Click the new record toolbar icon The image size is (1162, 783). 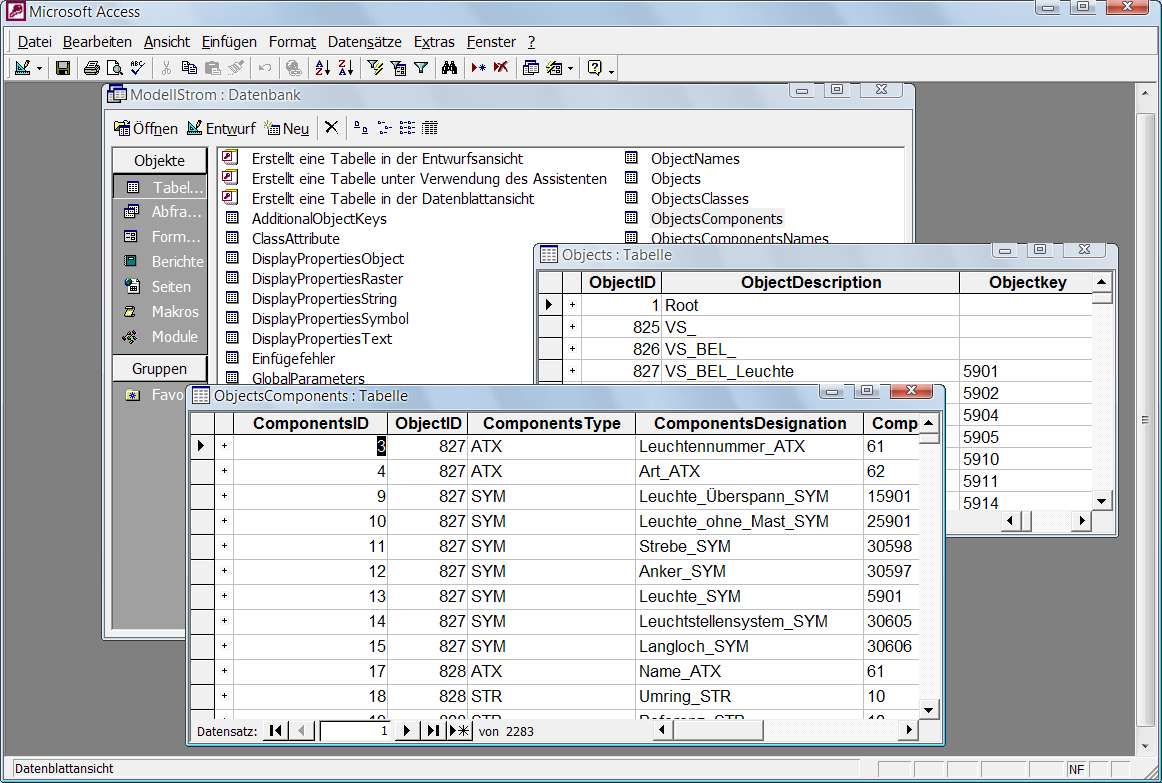click(x=479, y=68)
